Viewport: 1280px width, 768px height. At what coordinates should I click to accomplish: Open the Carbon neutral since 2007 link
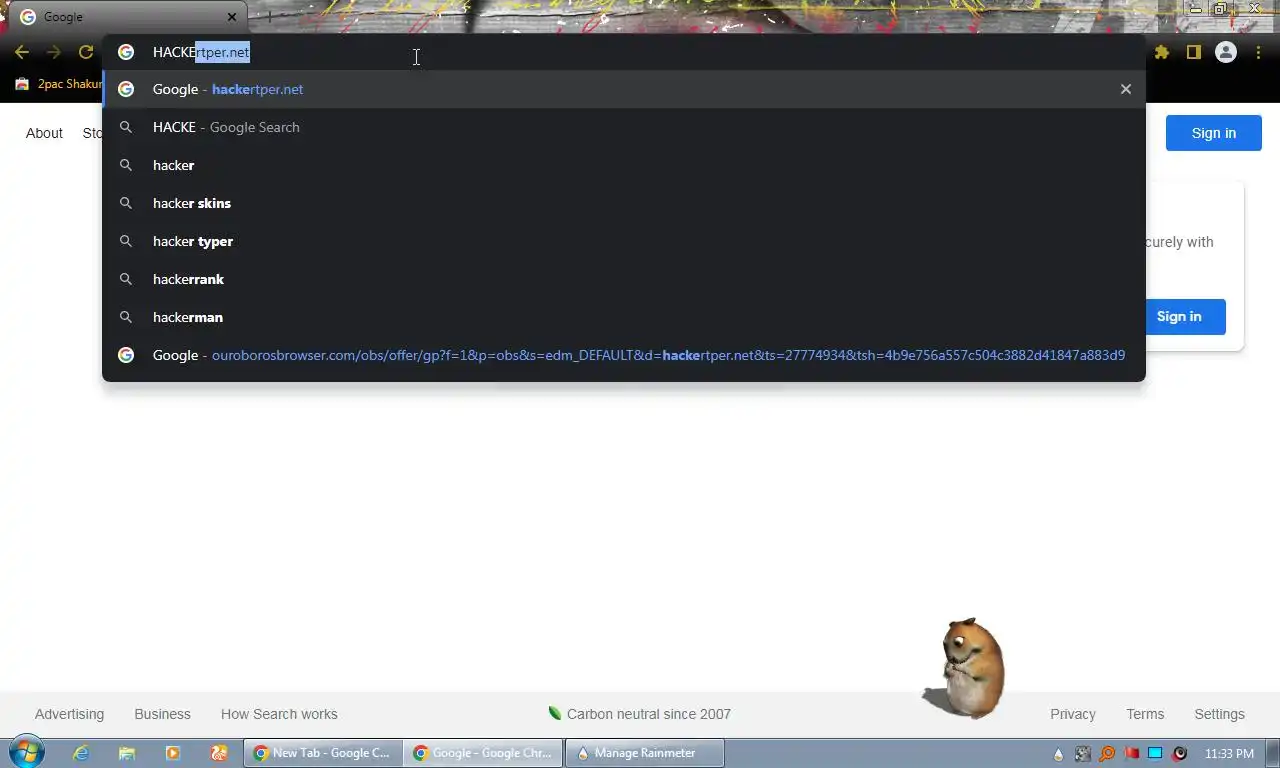[x=640, y=714]
